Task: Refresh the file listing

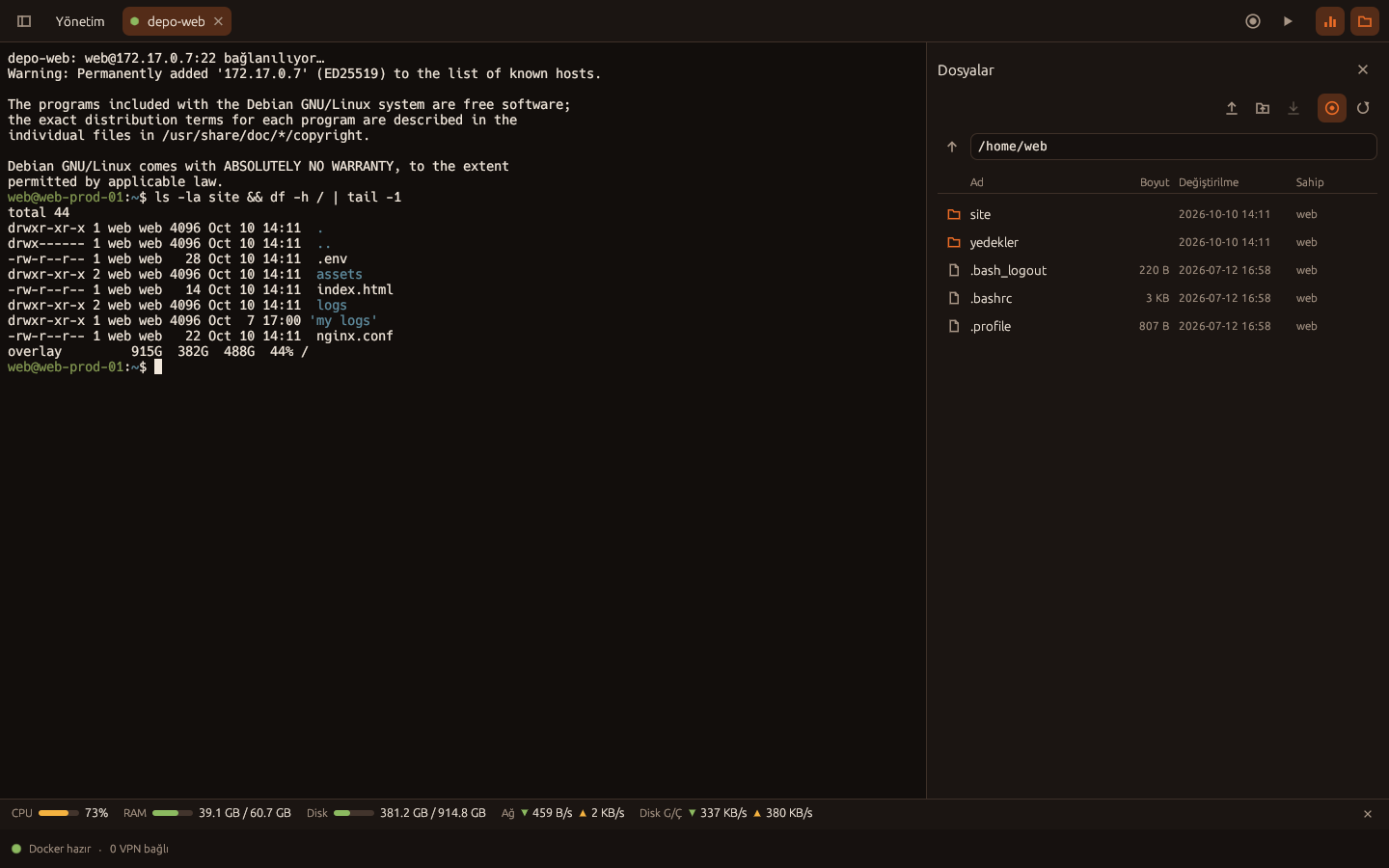Action: [x=1363, y=108]
